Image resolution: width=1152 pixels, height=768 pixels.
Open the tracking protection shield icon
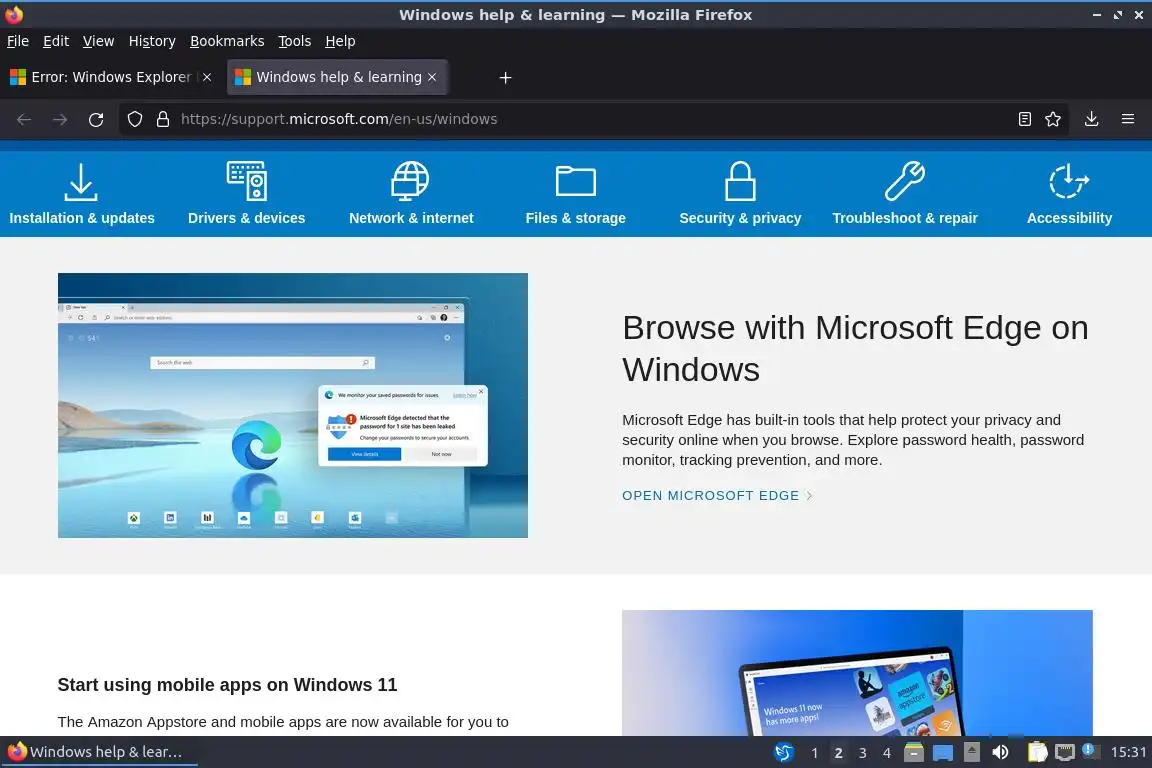(x=134, y=119)
